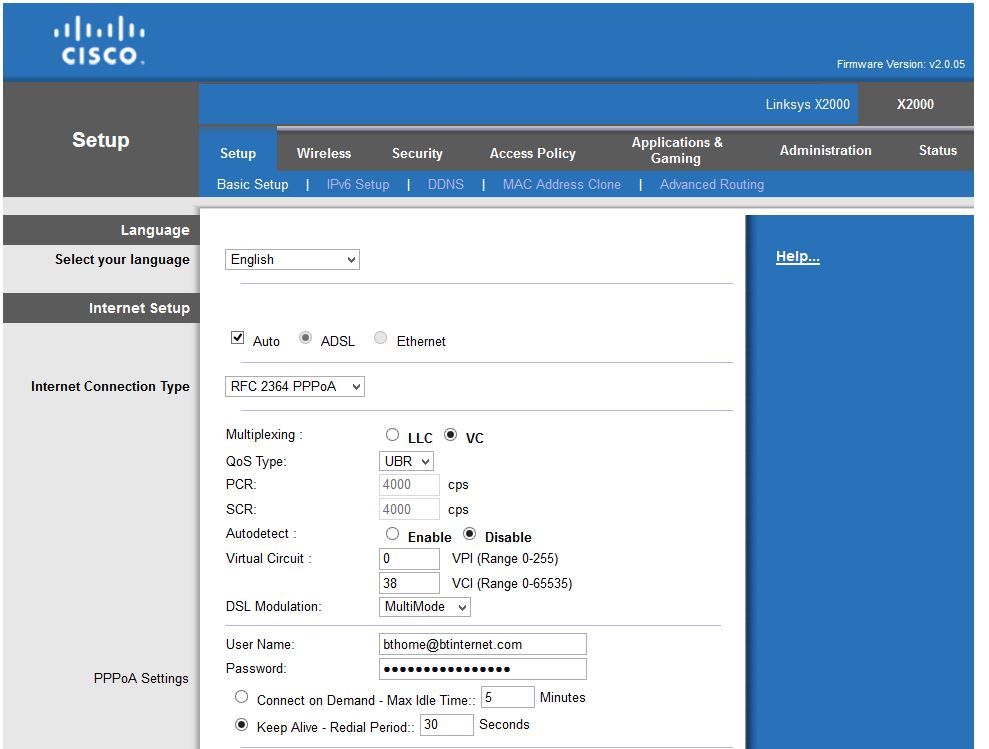Click the Password field
Image resolution: width=989 pixels, height=749 pixels.
(x=483, y=669)
